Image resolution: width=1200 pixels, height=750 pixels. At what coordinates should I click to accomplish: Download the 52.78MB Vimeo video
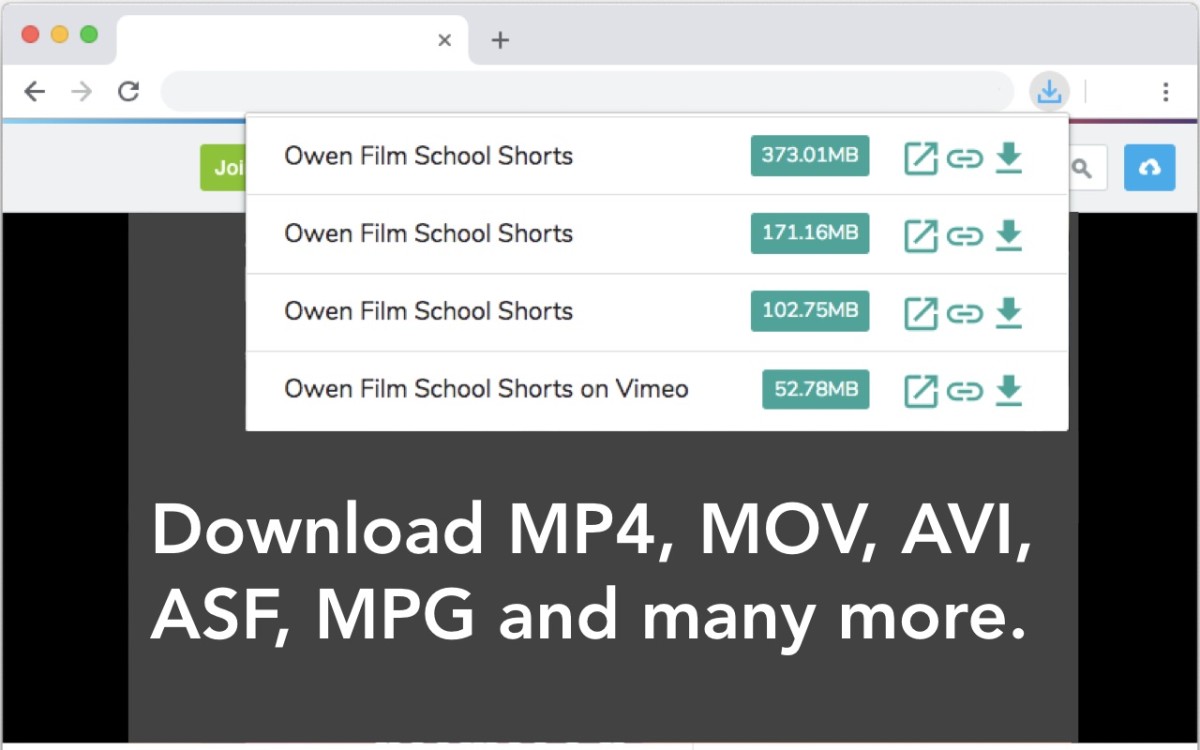tap(1009, 390)
